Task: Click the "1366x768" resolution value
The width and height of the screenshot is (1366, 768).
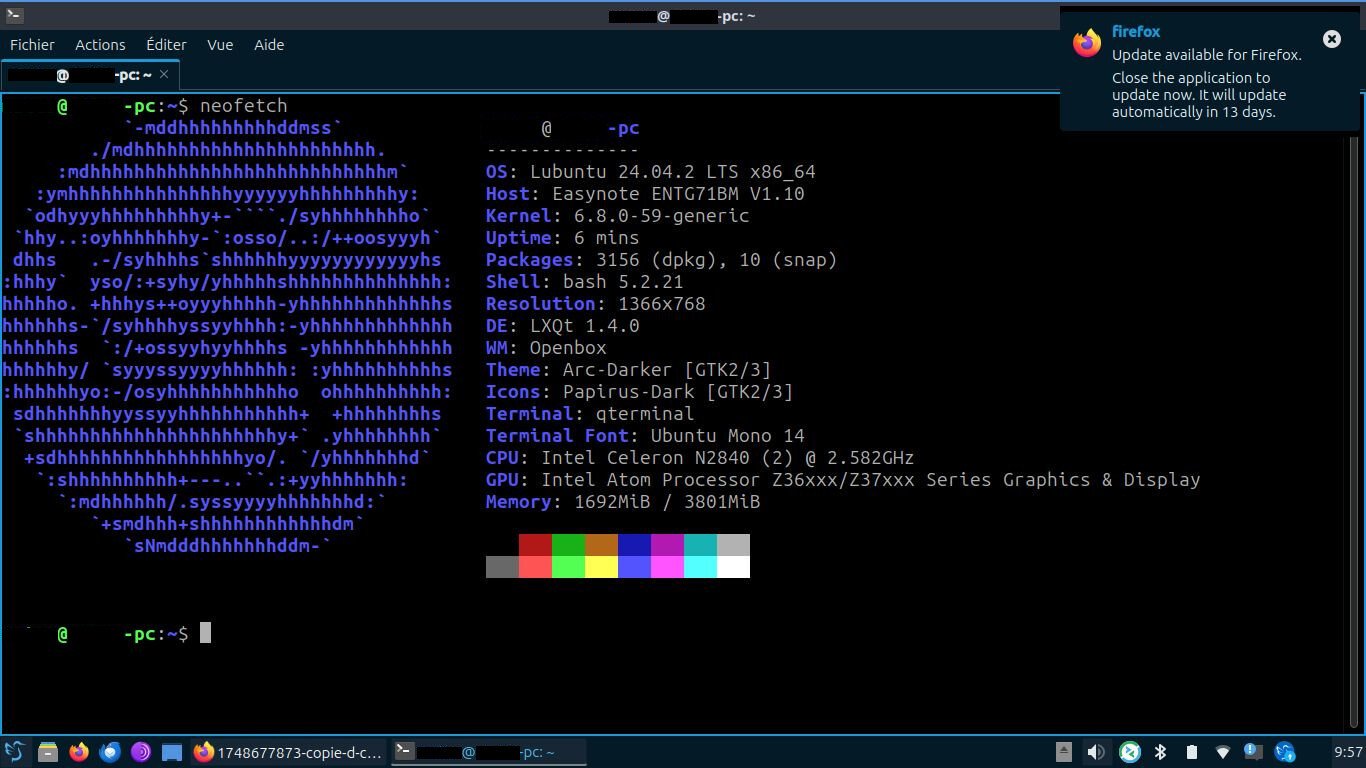Action: (x=661, y=304)
